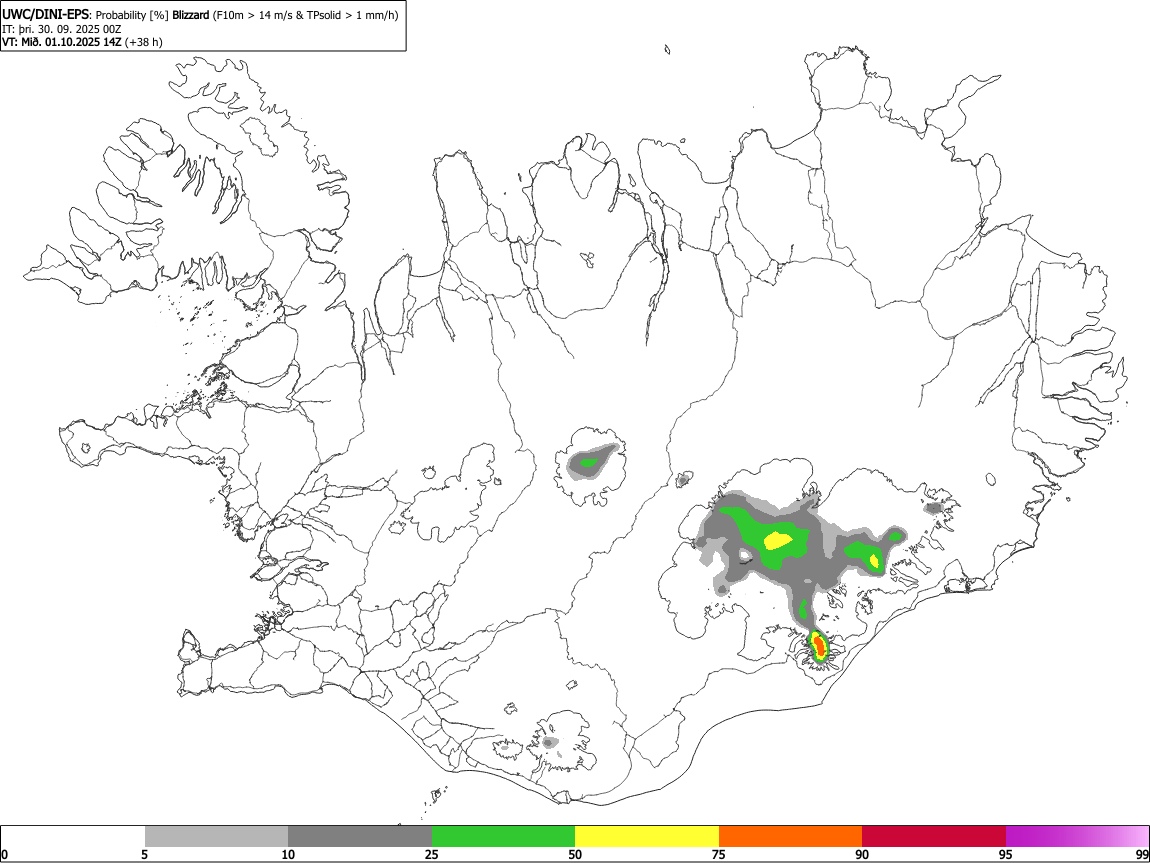The width and height of the screenshot is (1150, 863).
Task: Click the dark gray 10-25% legend swatch
Action: 360,836
